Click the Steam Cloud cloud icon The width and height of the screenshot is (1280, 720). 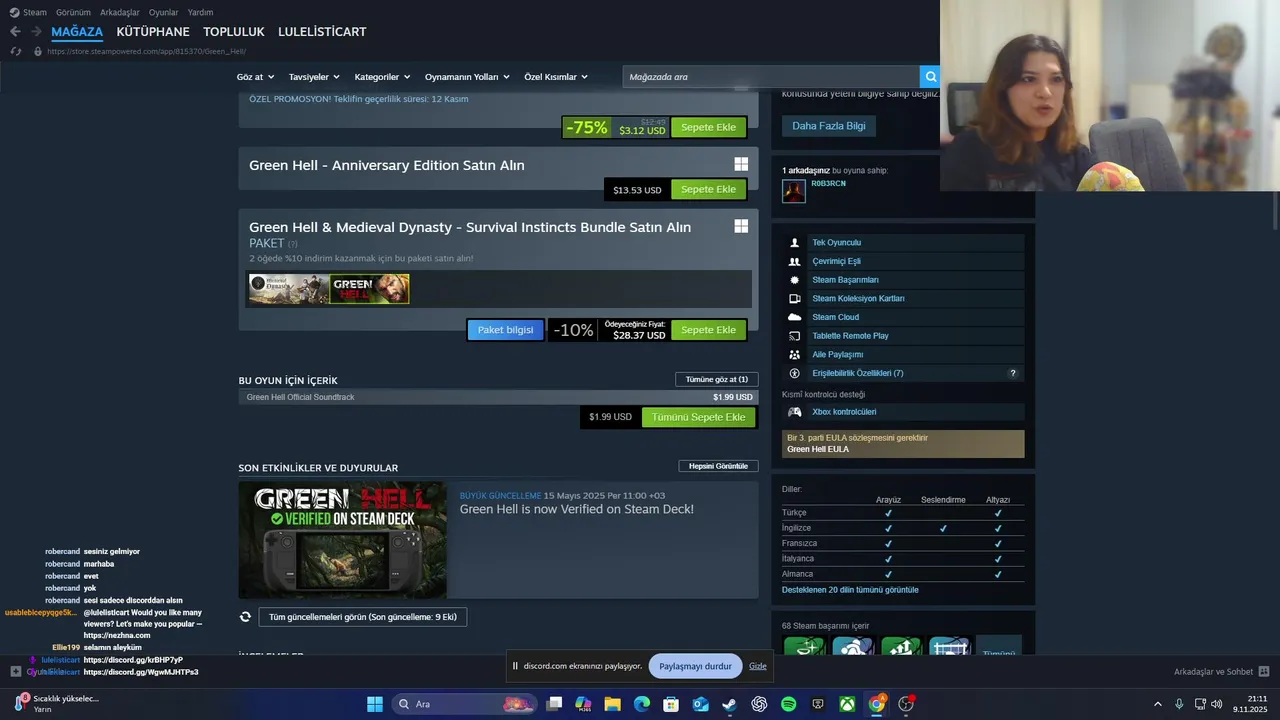pyautogui.click(x=795, y=317)
